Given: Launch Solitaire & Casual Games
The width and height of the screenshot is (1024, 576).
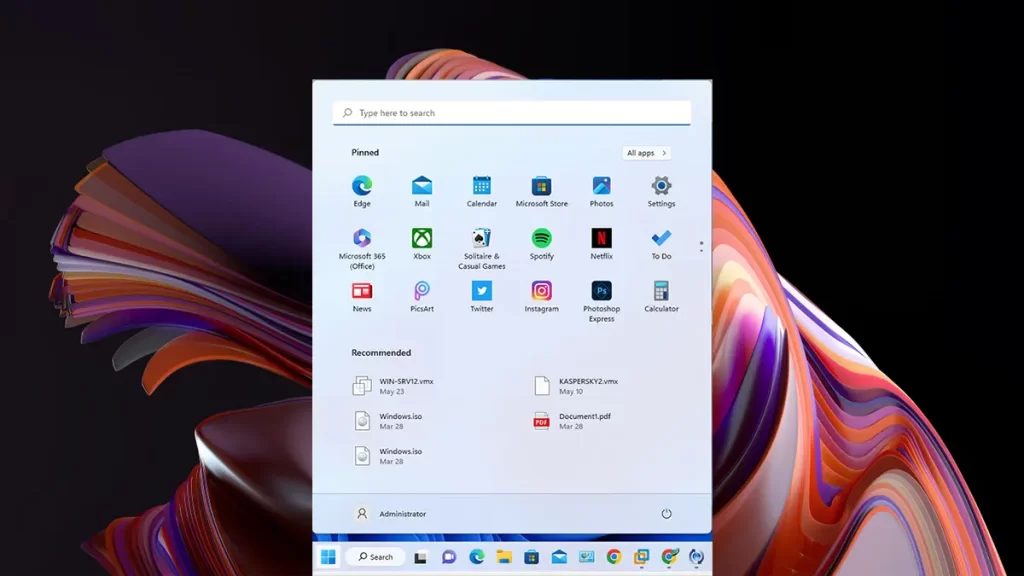Looking at the screenshot, I should (481, 239).
